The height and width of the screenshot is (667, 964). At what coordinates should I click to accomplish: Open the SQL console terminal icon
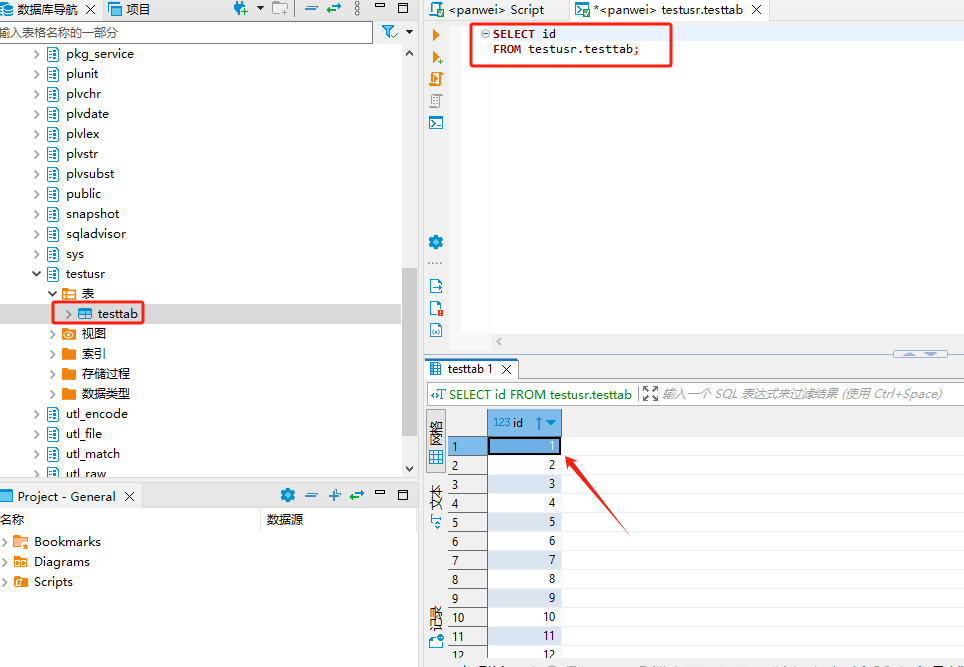[x=436, y=123]
